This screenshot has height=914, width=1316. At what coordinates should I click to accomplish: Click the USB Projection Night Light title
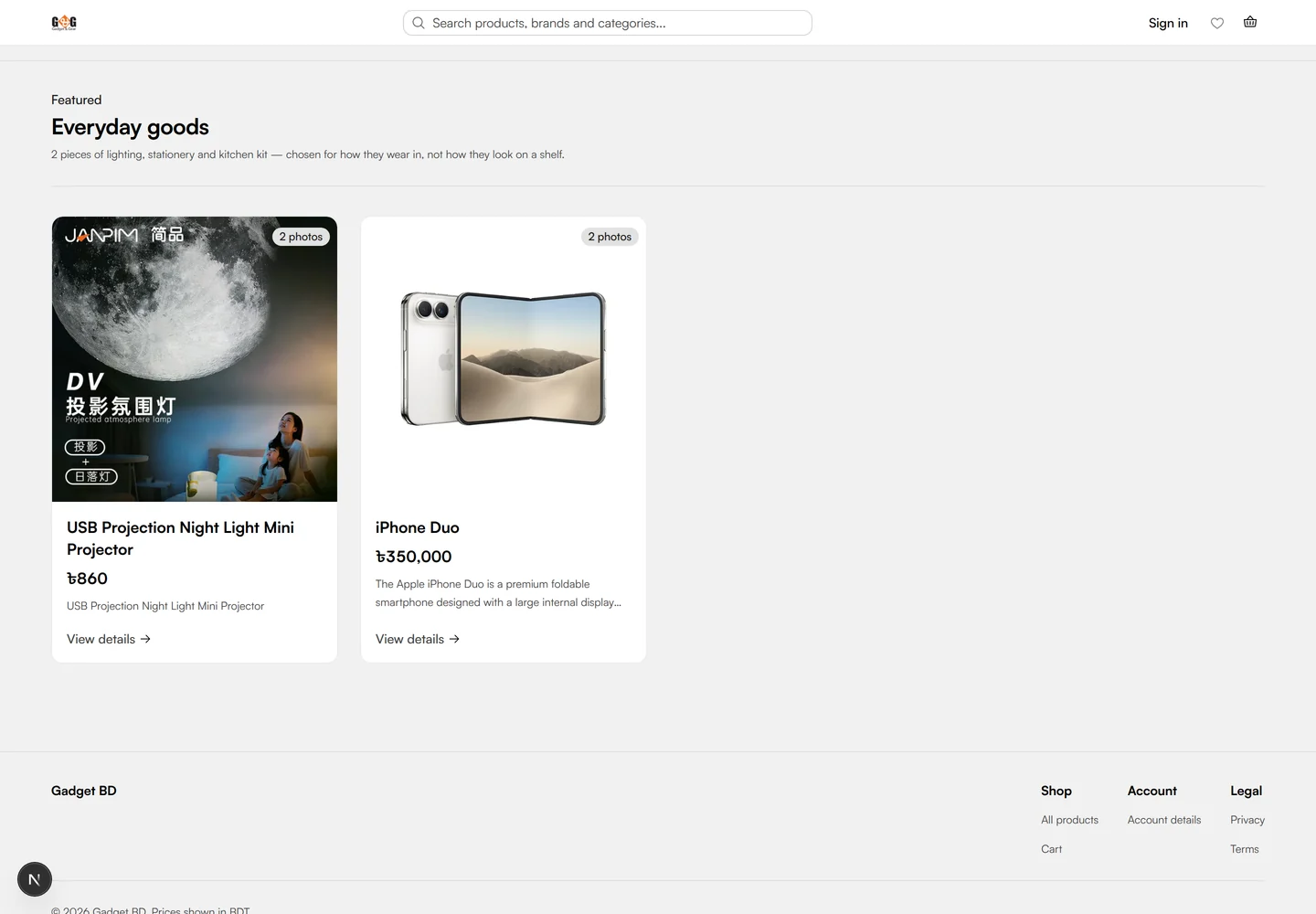coord(181,538)
